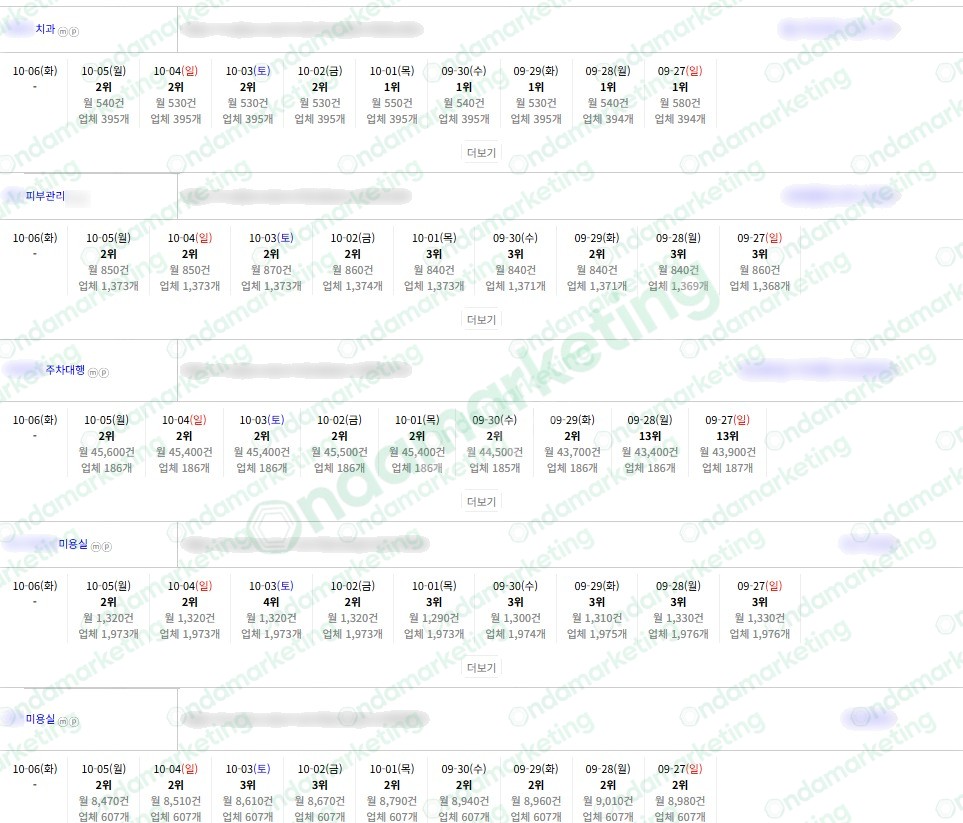Click the circled m icon beside 주차대행
963x823 pixels.
pos(93,372)
